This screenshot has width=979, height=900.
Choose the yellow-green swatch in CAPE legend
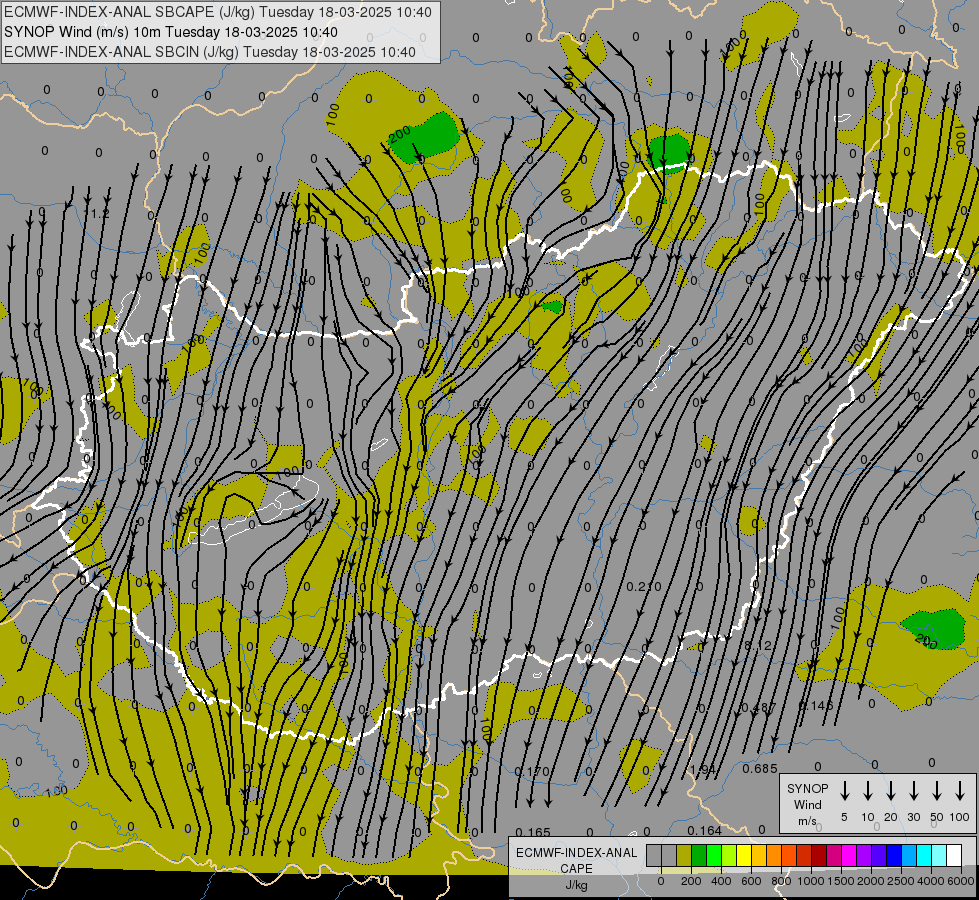(729, 855)
